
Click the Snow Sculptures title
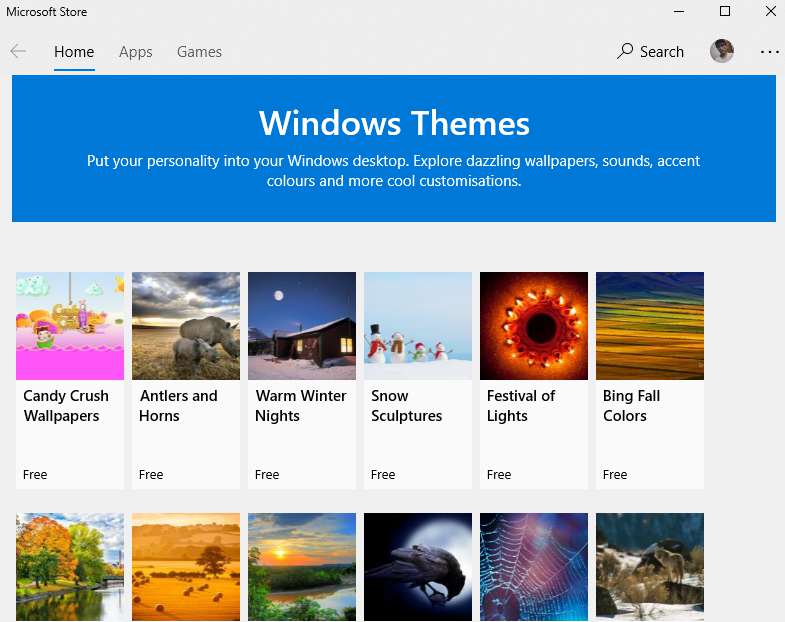(407, 406)
